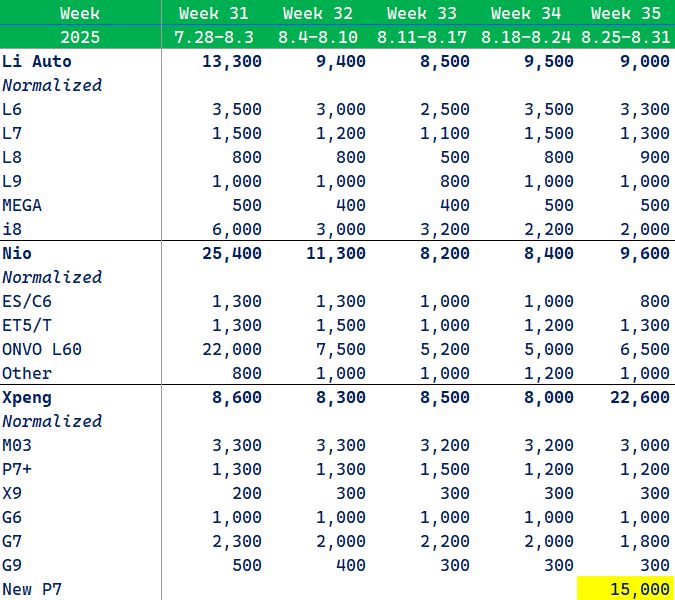Select Nio Week 35 total 9,600
Image resolution: width=675 pixels, height=600 pixels.
point(645,254)
